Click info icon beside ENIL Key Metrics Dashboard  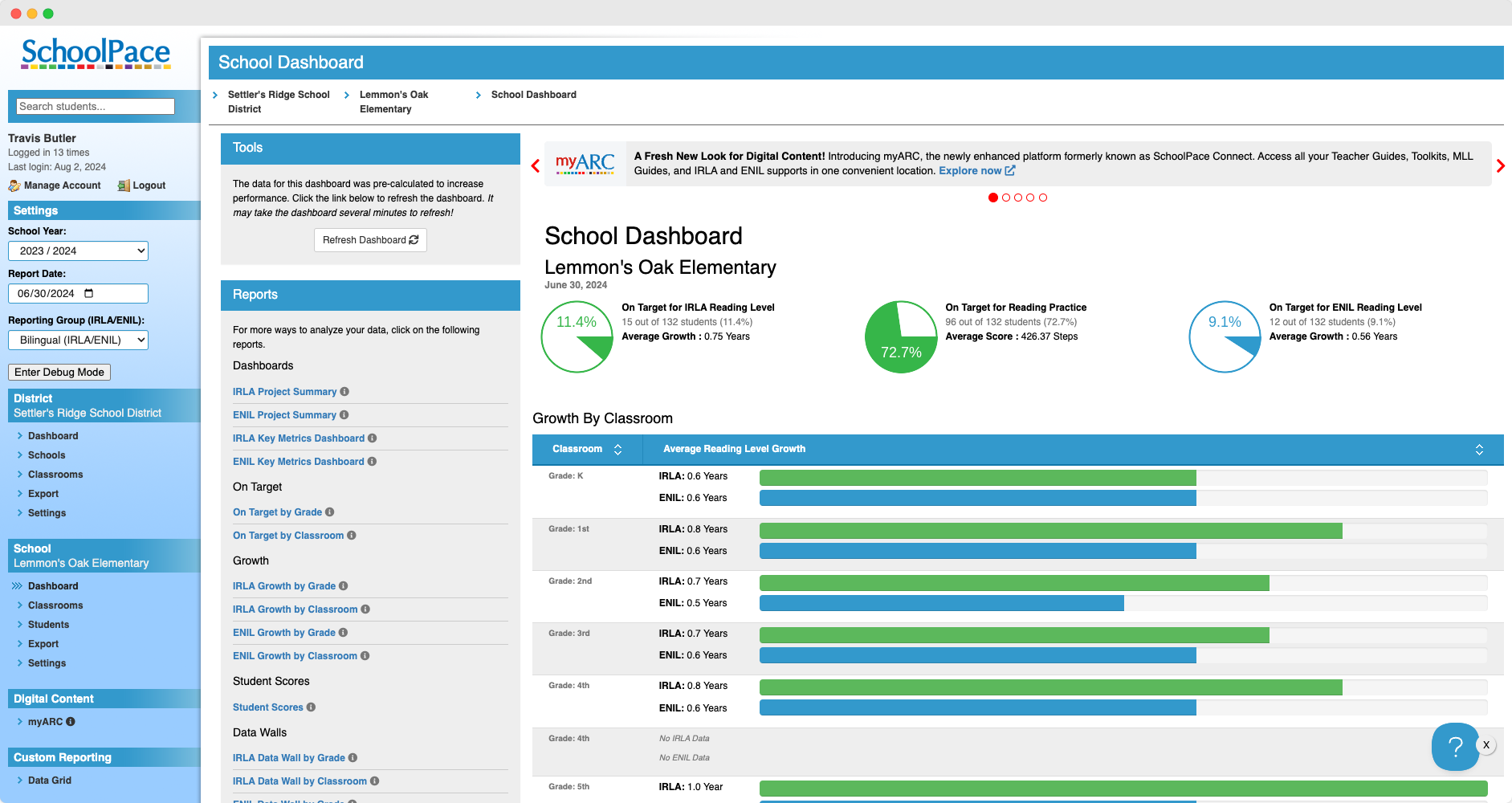(372, 462)
